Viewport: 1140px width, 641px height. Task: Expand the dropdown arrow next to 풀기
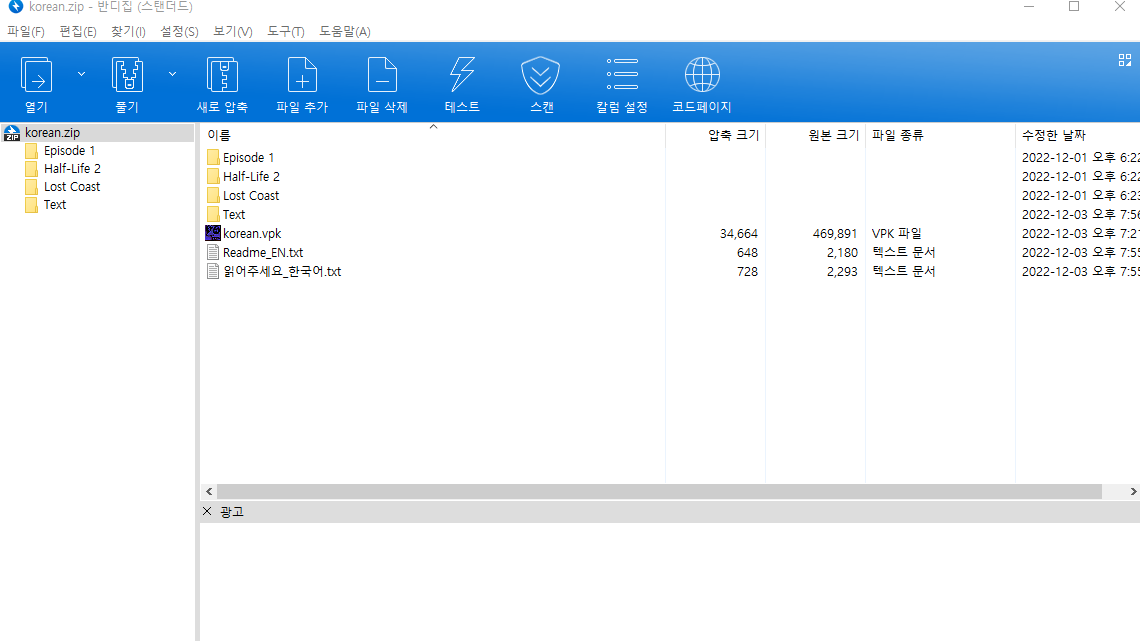tap(172, 74)
